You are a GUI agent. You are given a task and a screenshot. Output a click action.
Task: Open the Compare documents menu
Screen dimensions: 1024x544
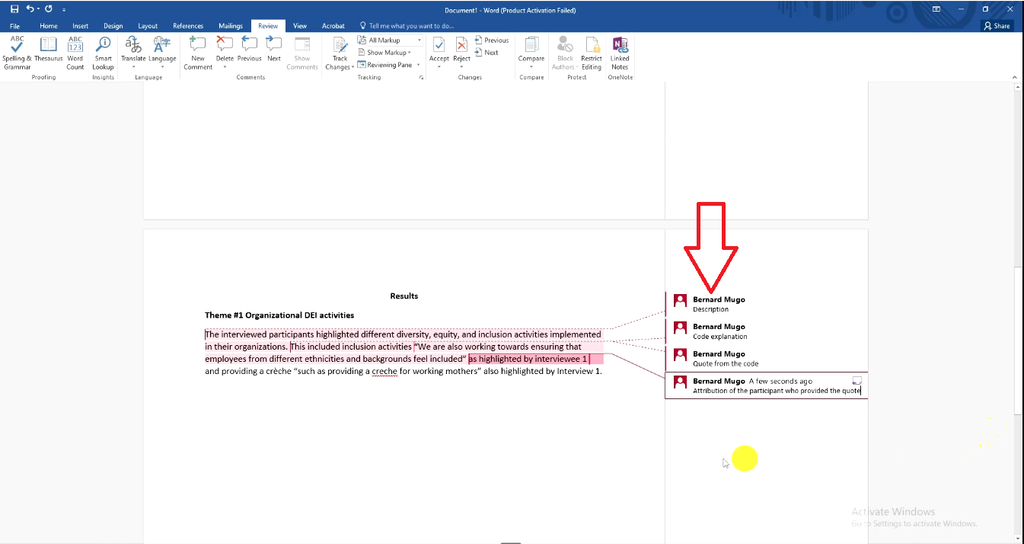click(x=532, y=54)
